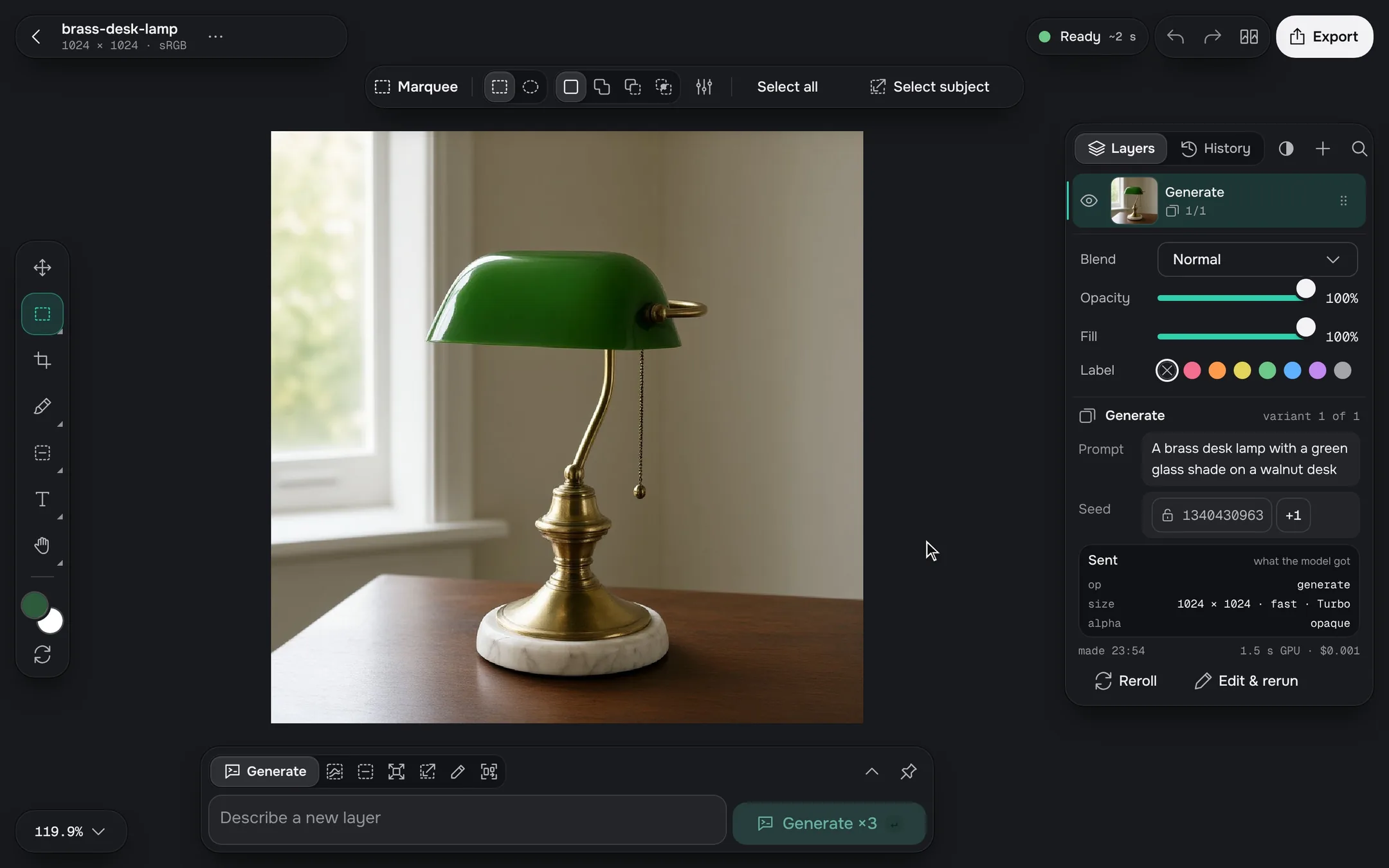Add a new layer with plus icon
The height and width of the screenshot is (868, 1389).
(x=1323, y=149)
